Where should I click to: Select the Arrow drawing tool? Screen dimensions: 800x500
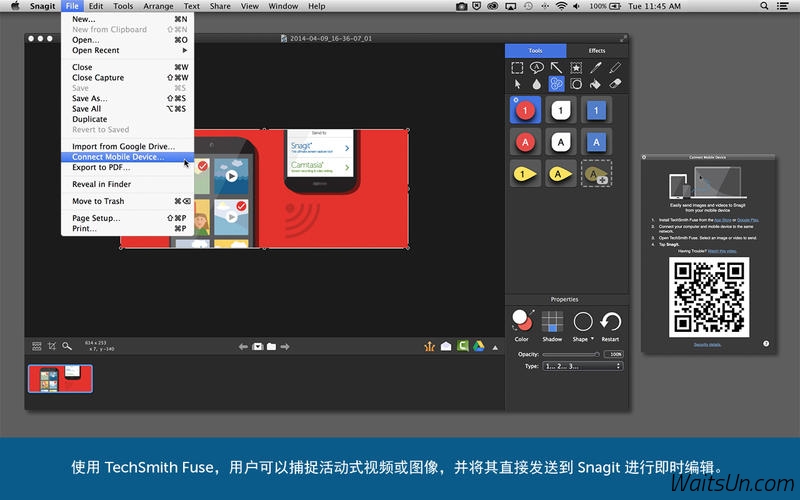pyautogui.click(x=556, y=67)
